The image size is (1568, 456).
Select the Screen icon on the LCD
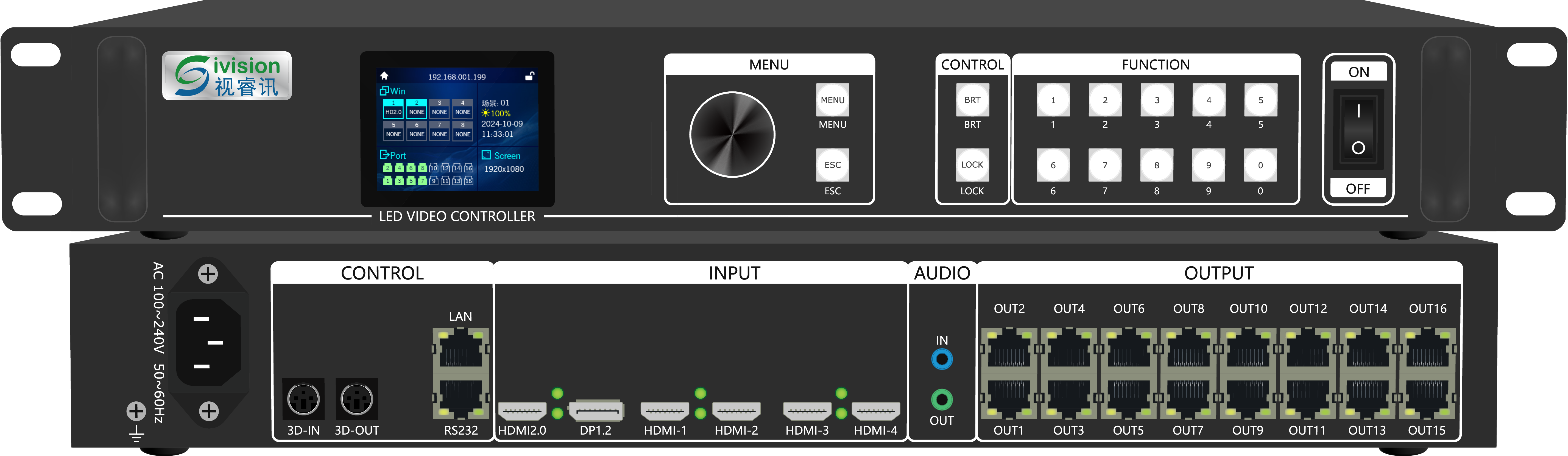tap(486, 155)
